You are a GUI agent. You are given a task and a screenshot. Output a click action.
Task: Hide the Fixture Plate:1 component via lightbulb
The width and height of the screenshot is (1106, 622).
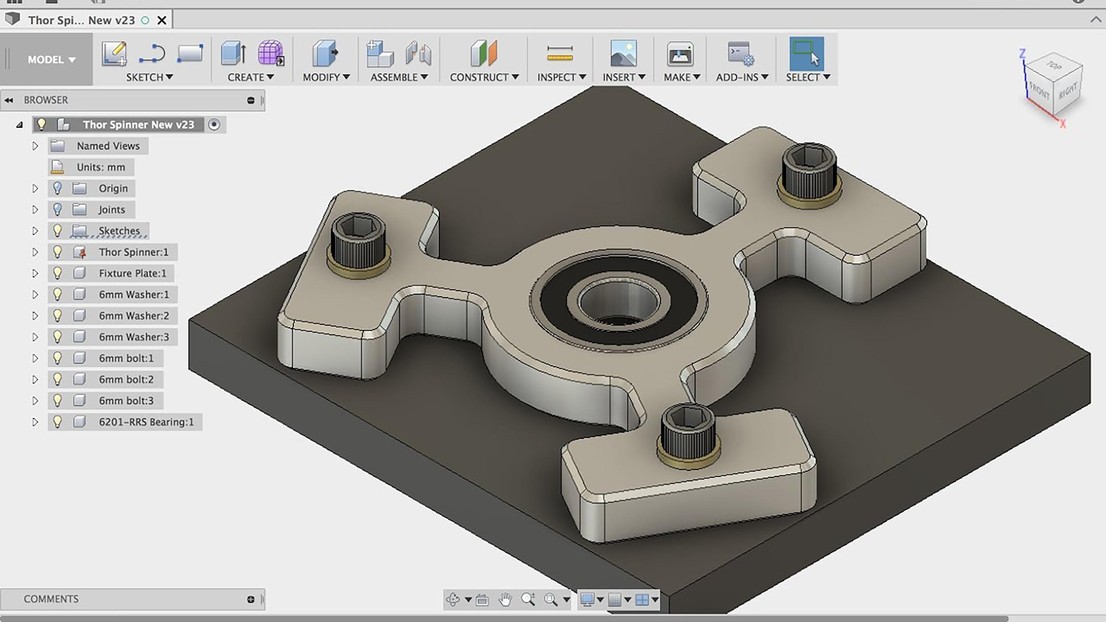pyautogui.click(x=58, y=273)
